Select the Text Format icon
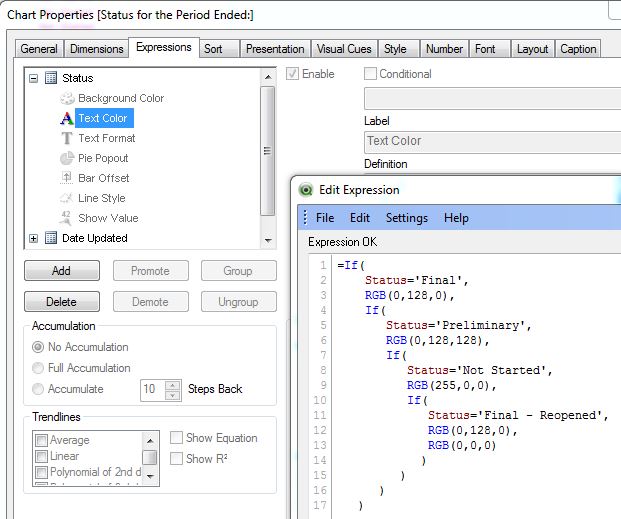Viewport: 621px width, 519px height. (x=67, y=138)
